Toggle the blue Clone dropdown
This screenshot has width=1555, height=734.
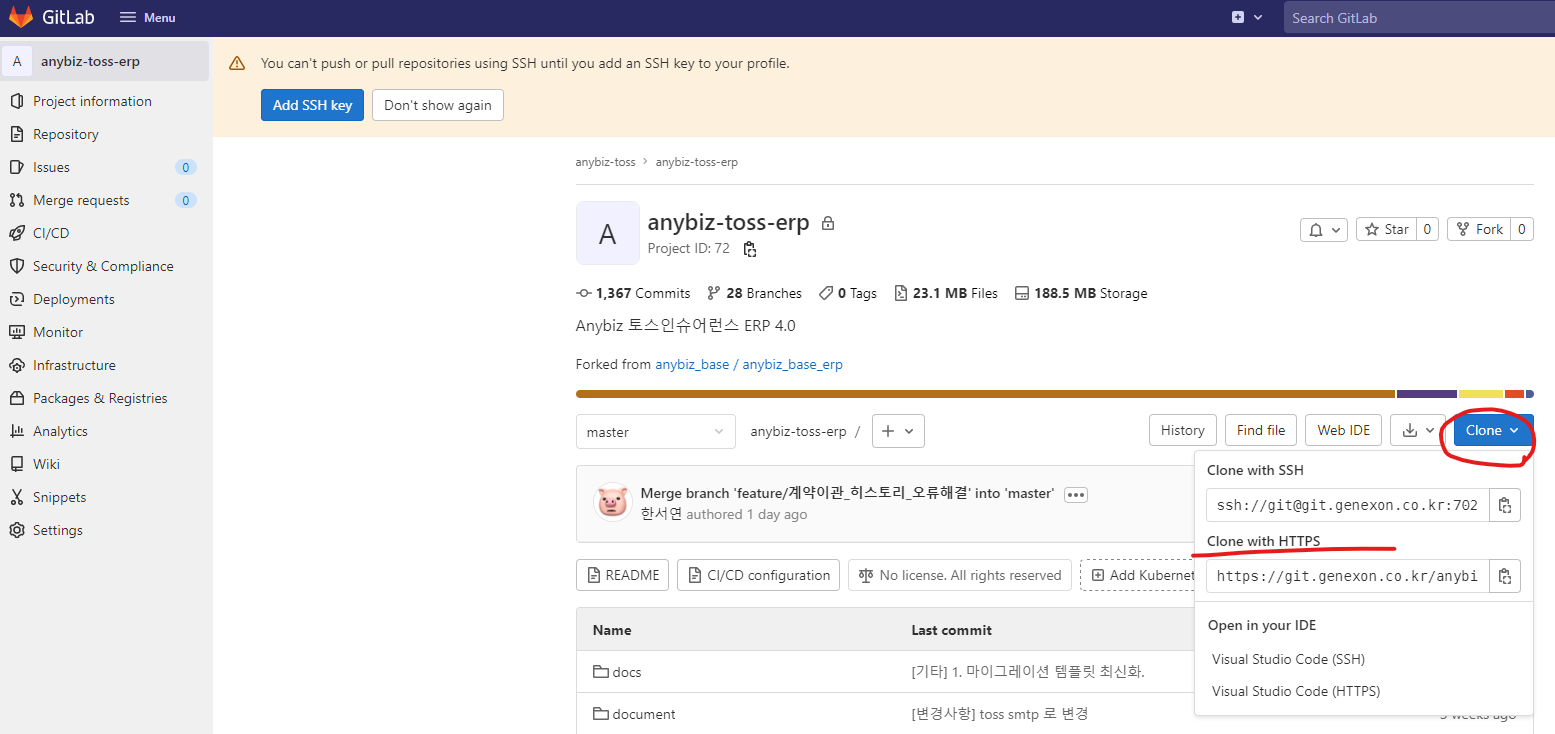point(1492,430)
